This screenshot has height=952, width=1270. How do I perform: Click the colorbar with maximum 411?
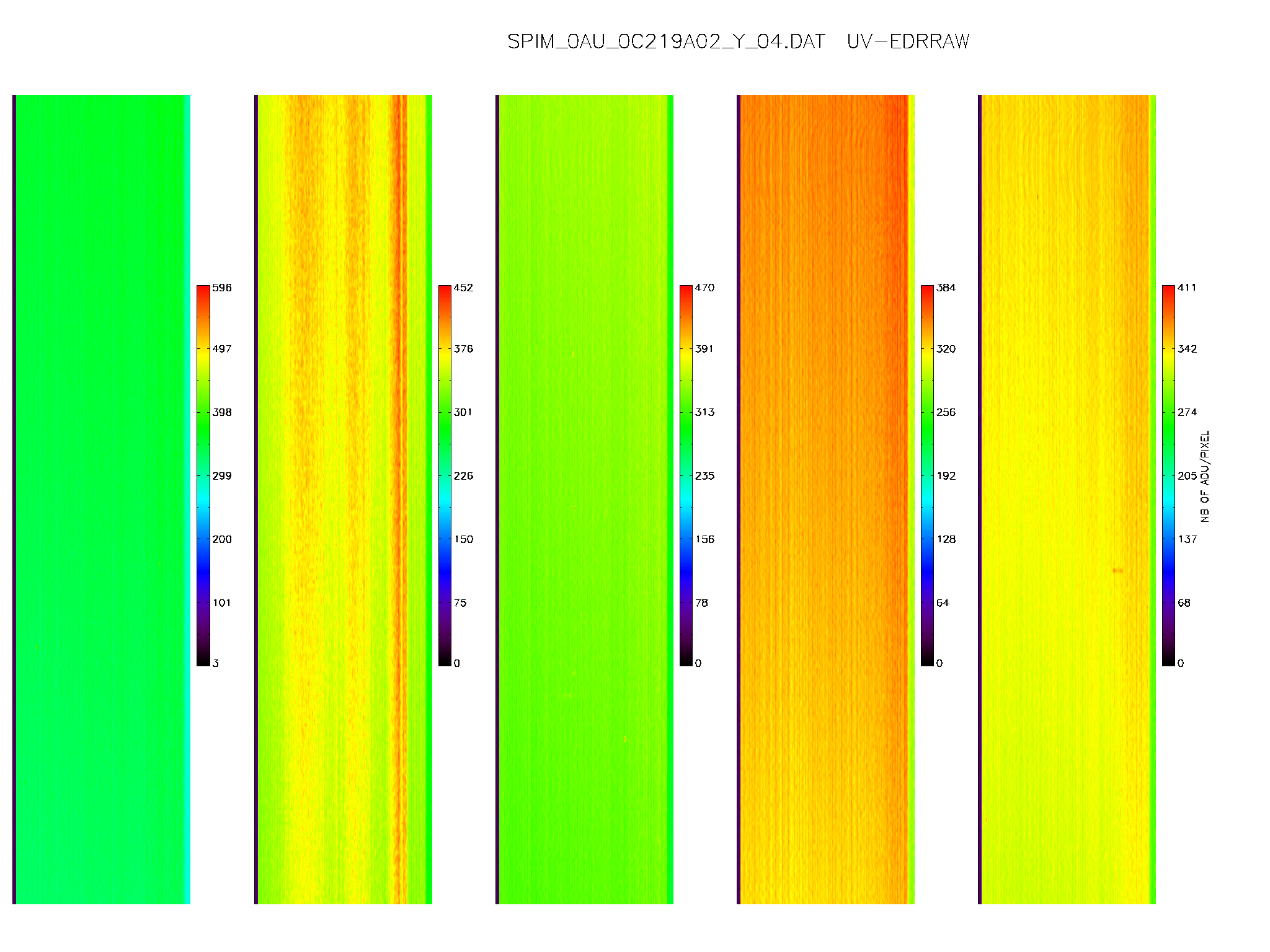(x=1168, y=475)
